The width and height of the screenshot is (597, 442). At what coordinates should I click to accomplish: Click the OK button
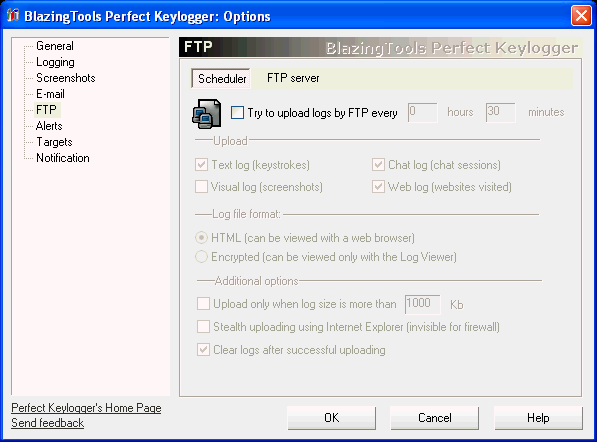pyautogui.click(x=332, y=418)
